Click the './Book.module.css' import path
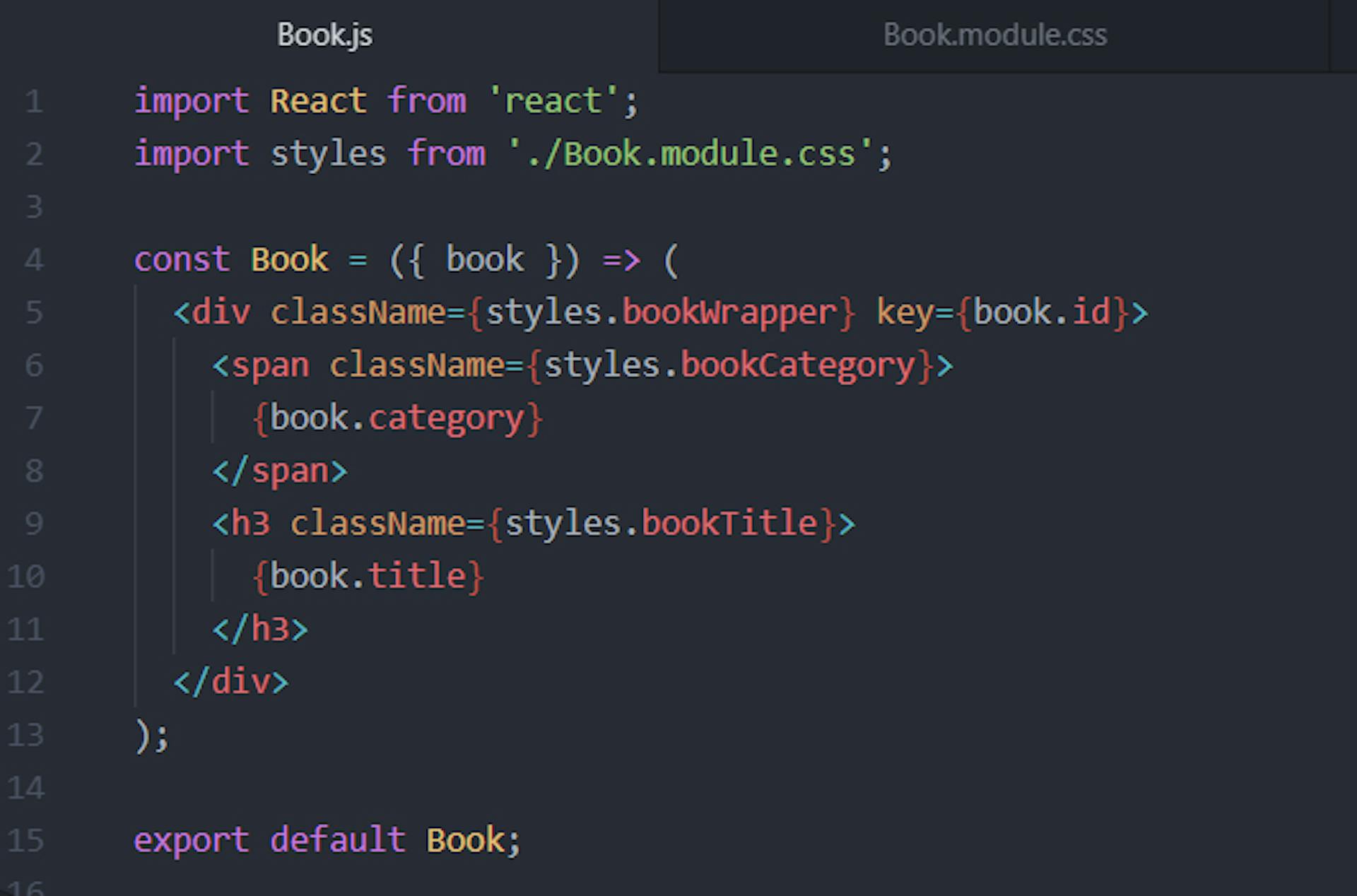The width and height of the screenshot is (1357, 896). (690, 154)
